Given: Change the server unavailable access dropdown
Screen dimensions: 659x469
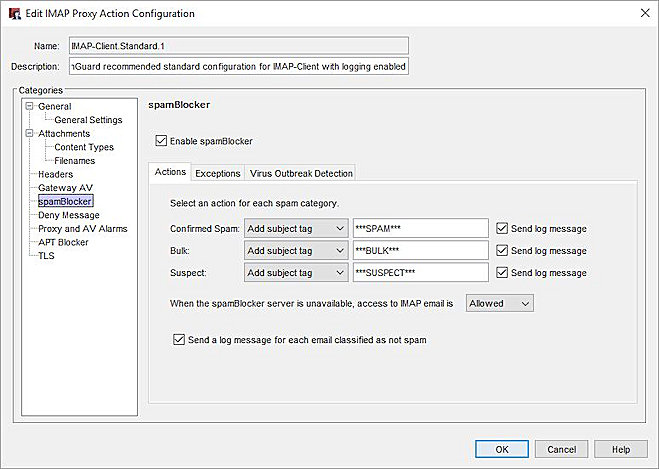Looking at the screenshot, I should click(500, 303).
